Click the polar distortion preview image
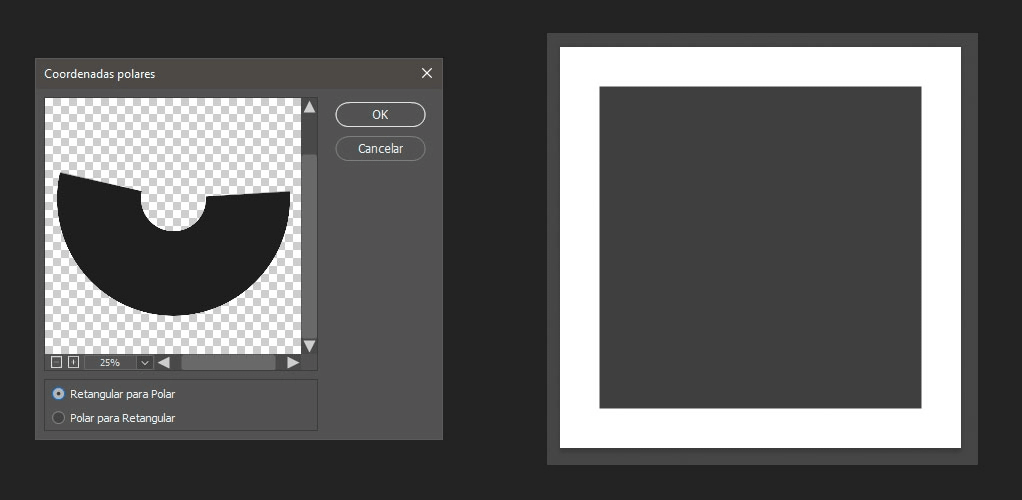Image resolution: width=1022 pixels, height=500 pixels. (x=173, y=226)
